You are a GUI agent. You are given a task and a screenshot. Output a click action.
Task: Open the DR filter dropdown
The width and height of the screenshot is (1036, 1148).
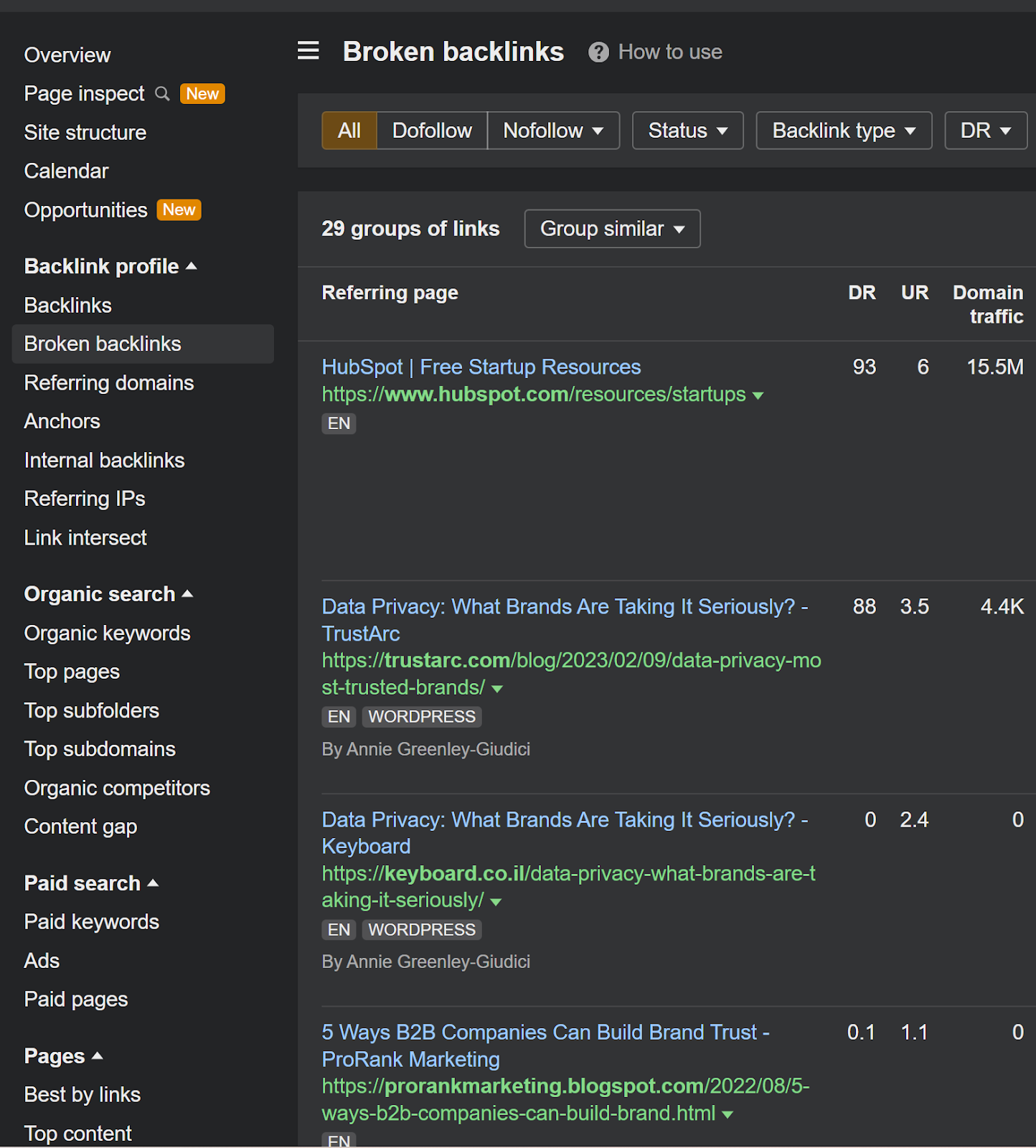[x=986, y=131]
